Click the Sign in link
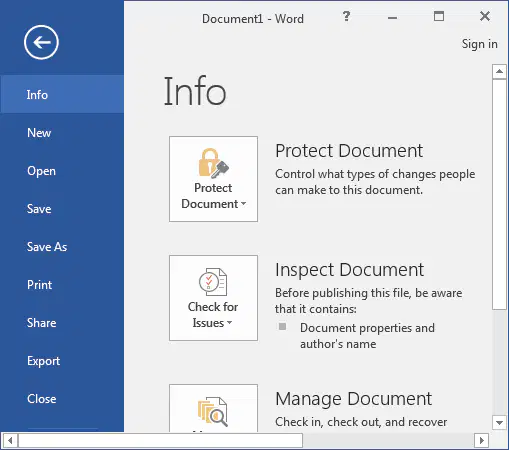This screenshot has height=450, width=509. click(x=479, y=44)
